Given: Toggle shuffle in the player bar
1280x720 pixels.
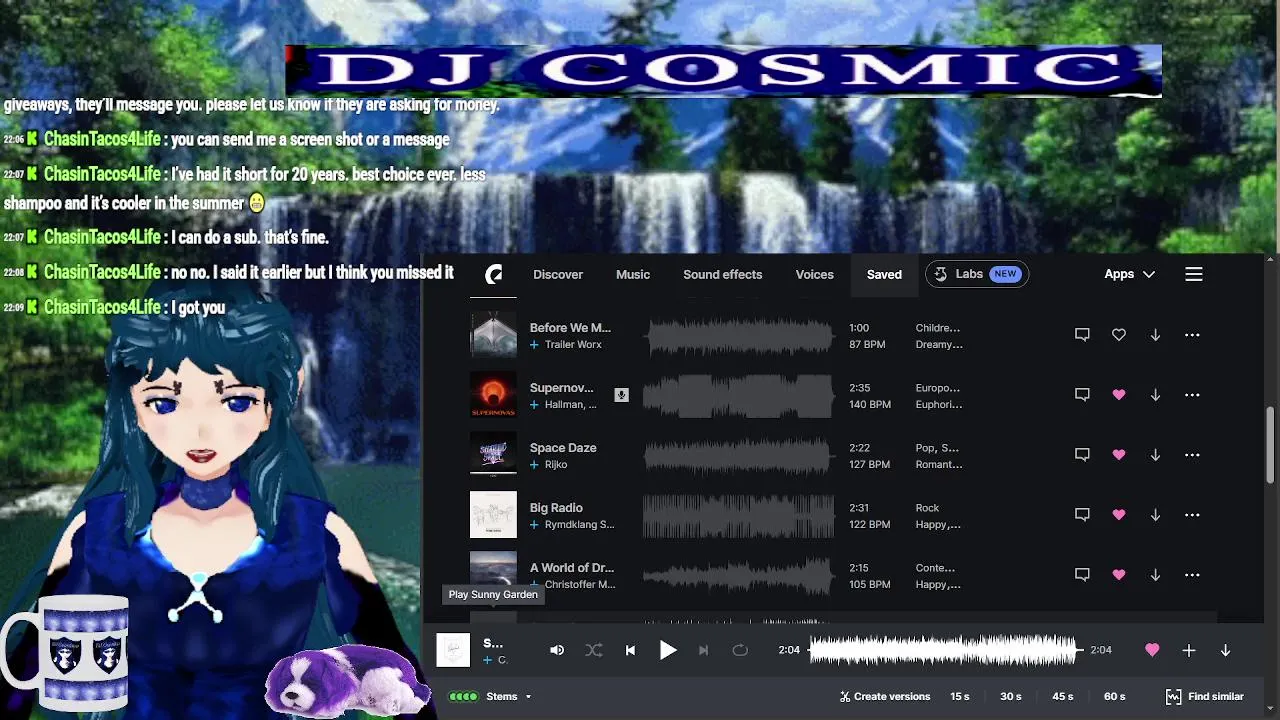Looking at the screenshot, I should pyautogui.click(x=594, y=650).
